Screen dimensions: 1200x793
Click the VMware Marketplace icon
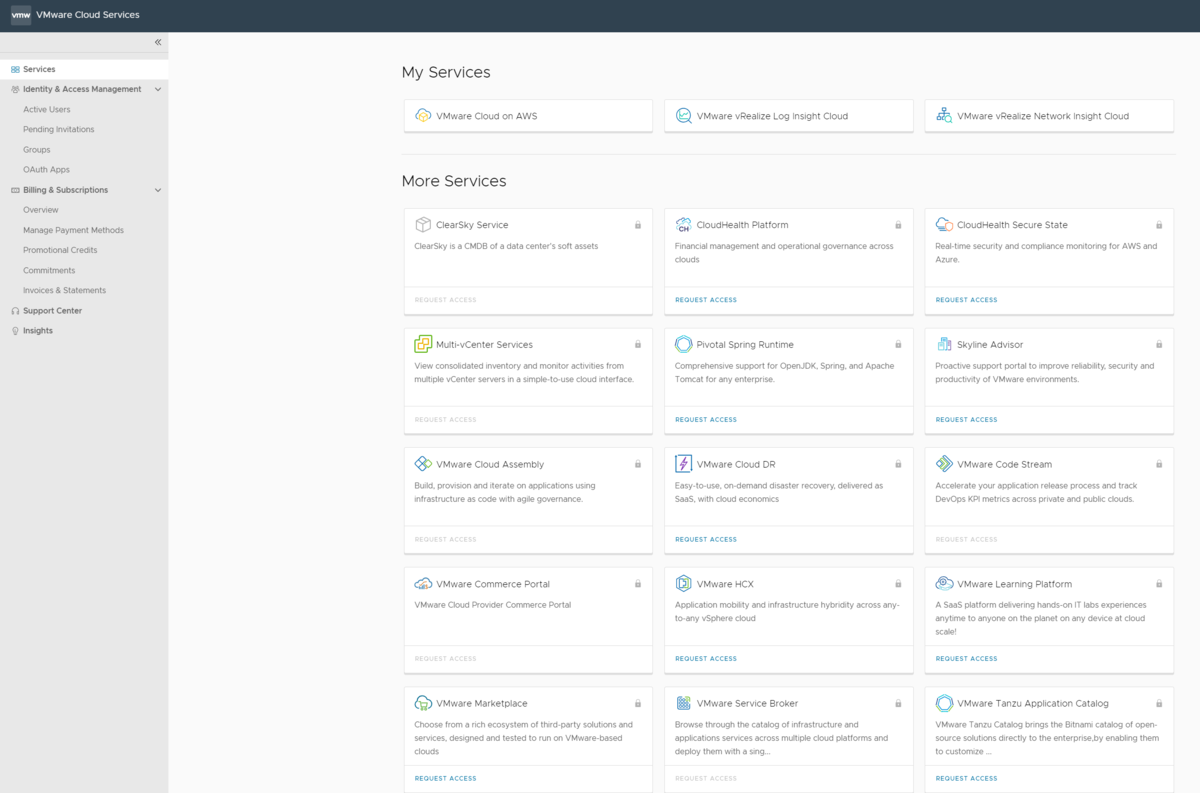(x=423, y=703)
